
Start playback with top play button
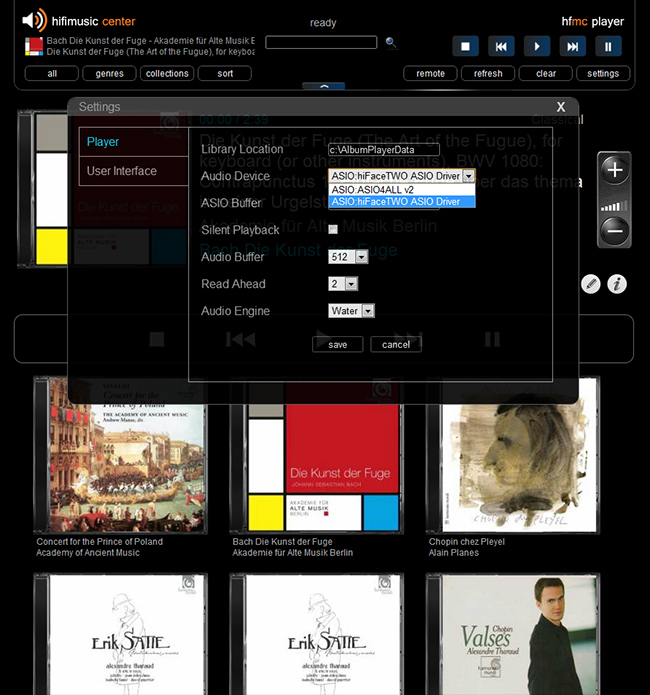(537, 46)
